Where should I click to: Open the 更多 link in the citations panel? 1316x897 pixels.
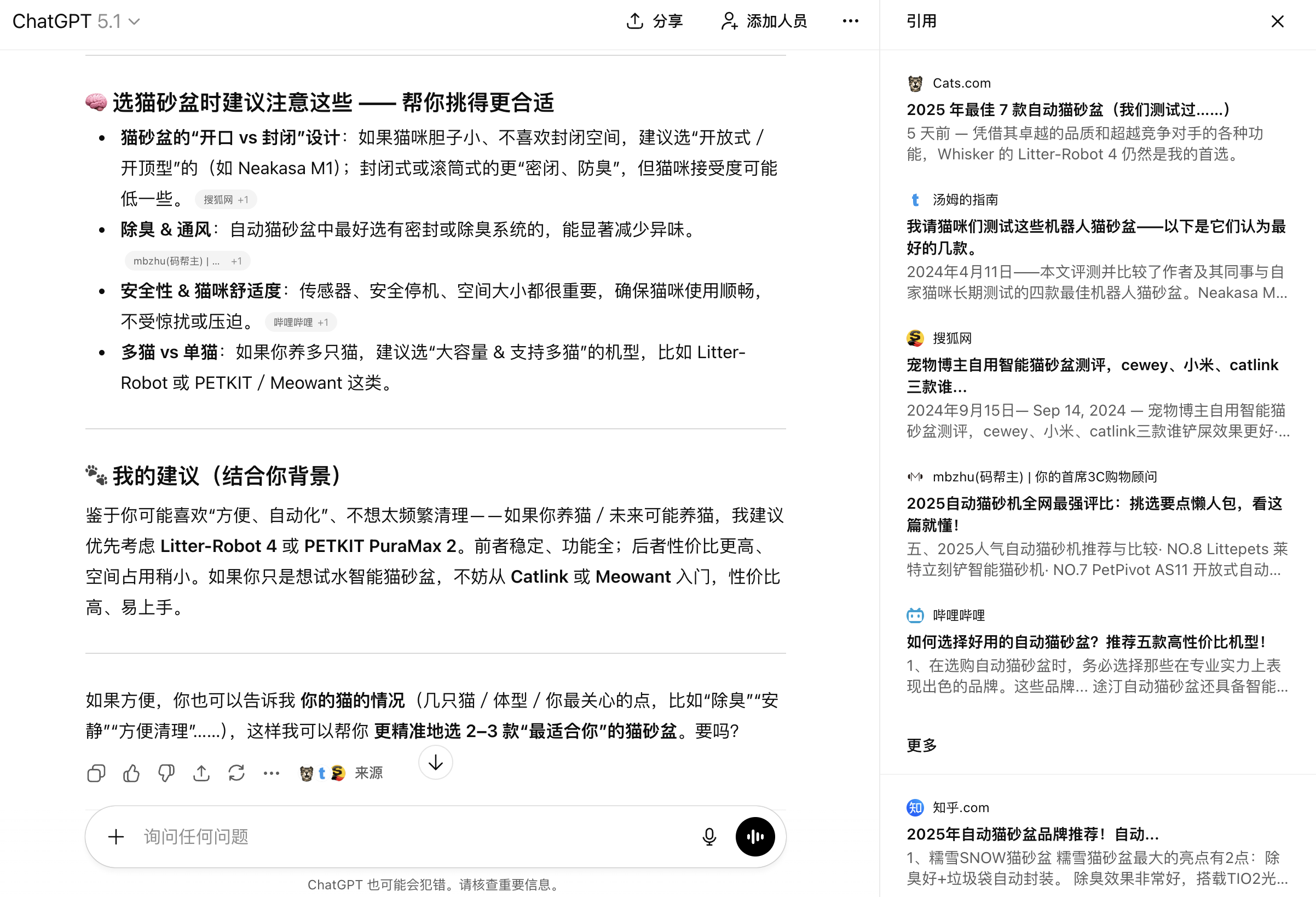(x=921, y=746)
